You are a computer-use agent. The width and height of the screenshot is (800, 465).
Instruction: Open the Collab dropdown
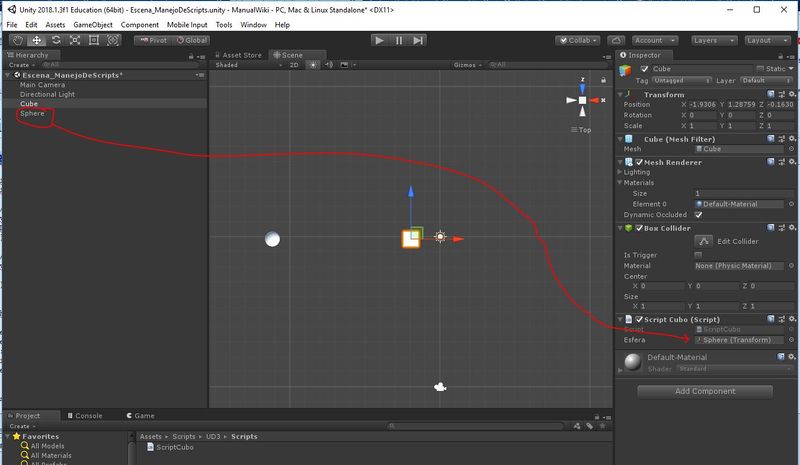coord(578,40)
